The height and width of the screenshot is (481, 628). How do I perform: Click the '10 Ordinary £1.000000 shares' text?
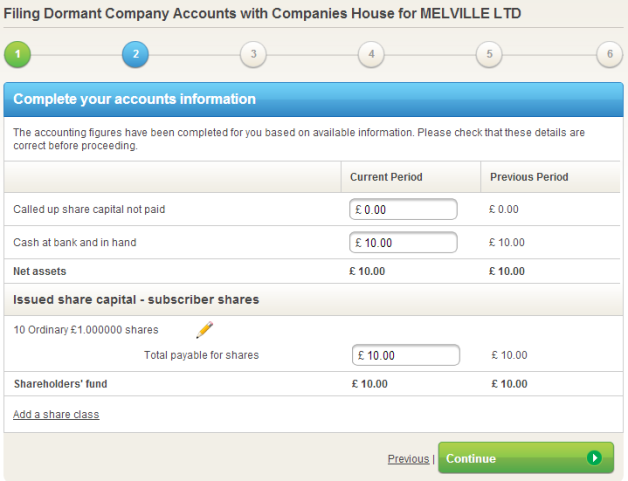coord(86,330)
